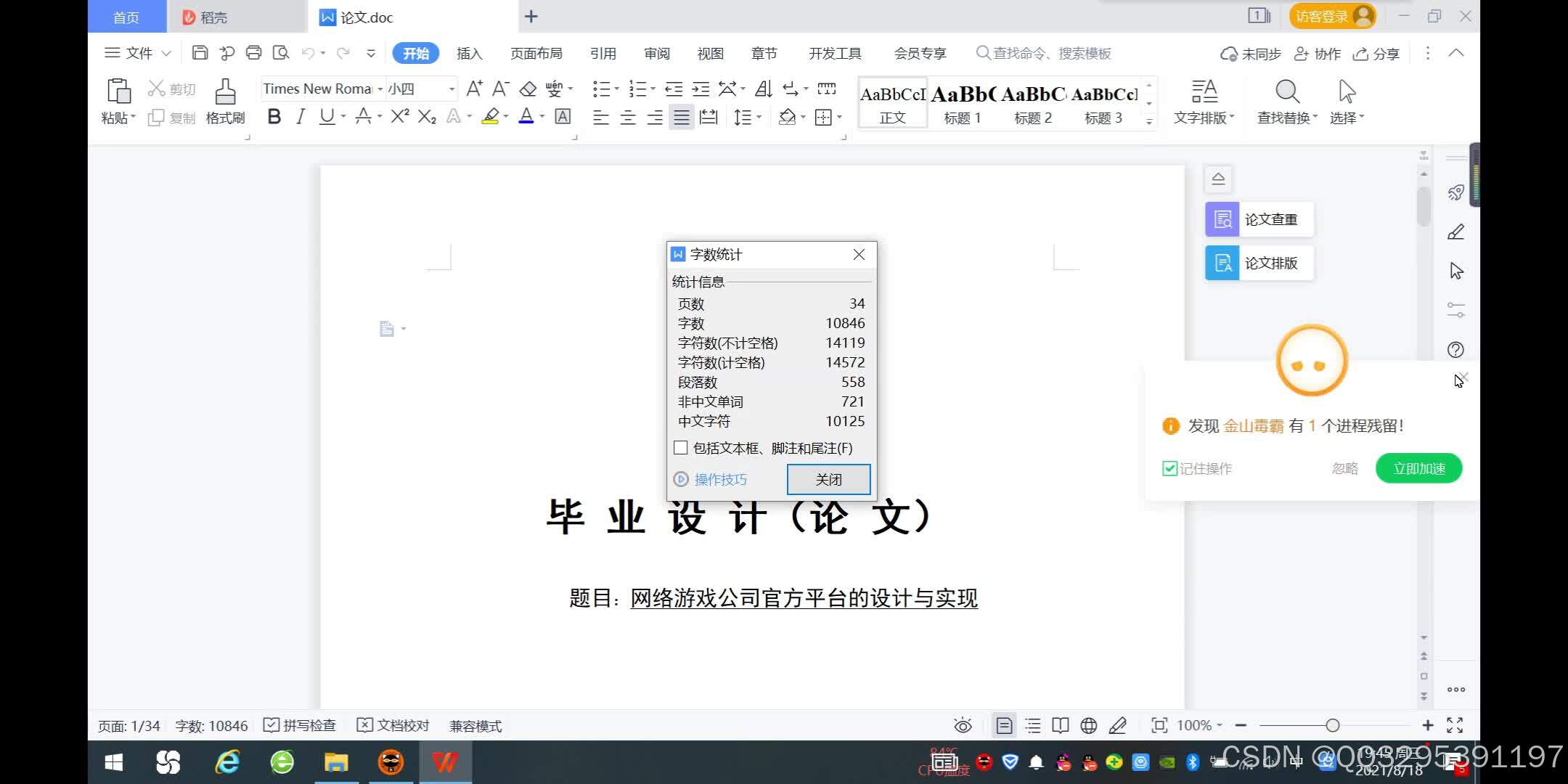Check 包括文本框、脚注和尾注 checkbox
The height and width of the screenshot is (784, 1568).
(680, 448)
